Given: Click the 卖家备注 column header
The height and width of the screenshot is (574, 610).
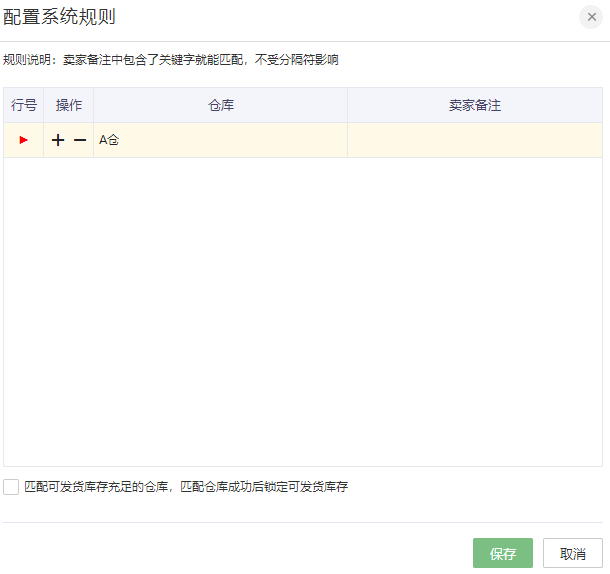Looking at the screenshot, I should click(x=475, y=105).
